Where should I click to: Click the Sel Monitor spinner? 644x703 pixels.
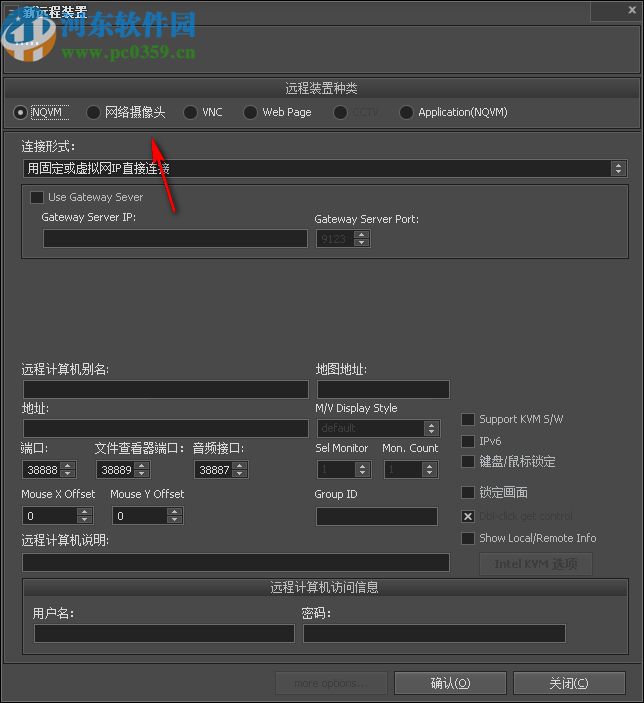point(344,469)
